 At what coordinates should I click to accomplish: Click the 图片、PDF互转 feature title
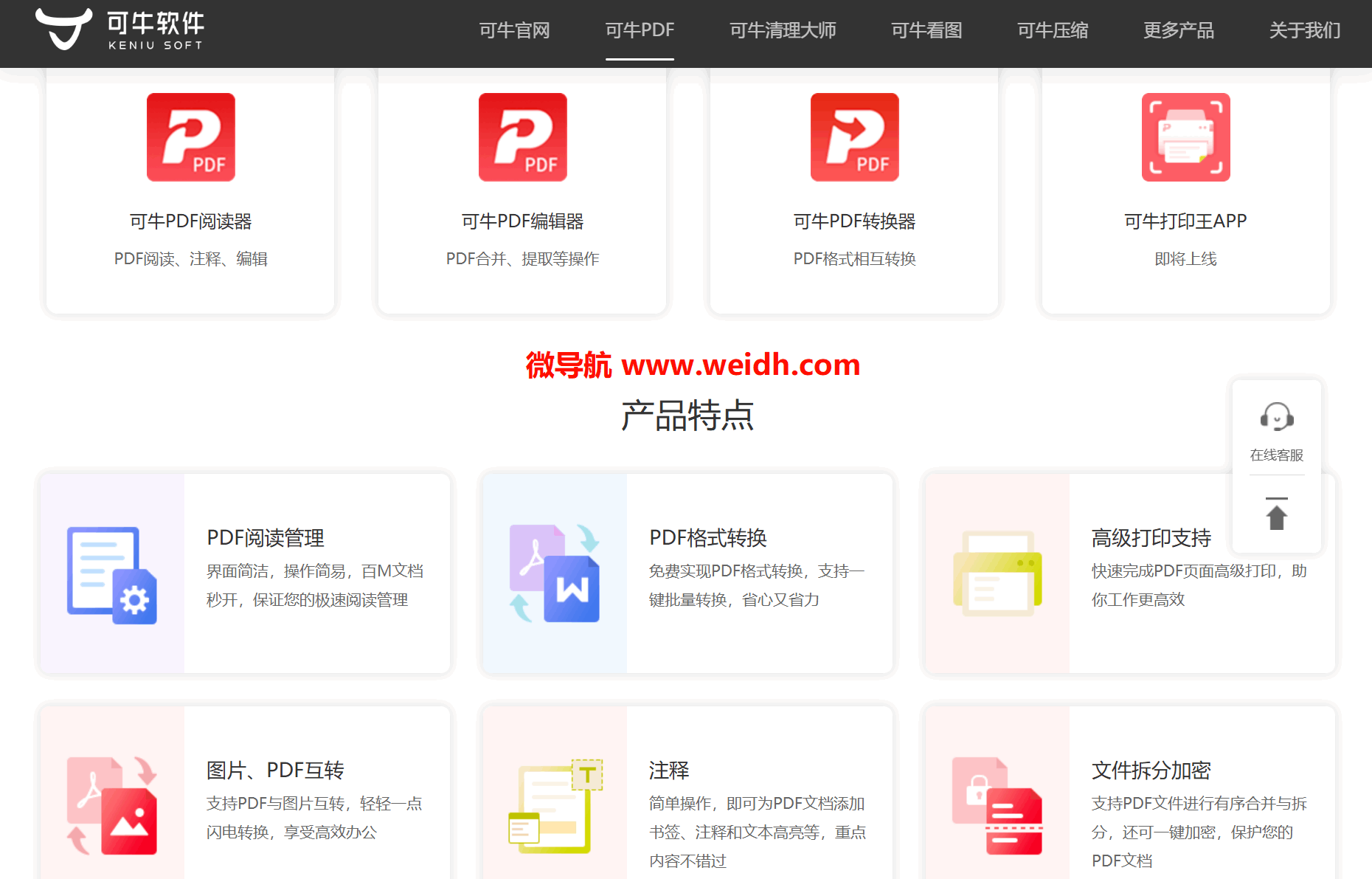[x=275, y=771]
